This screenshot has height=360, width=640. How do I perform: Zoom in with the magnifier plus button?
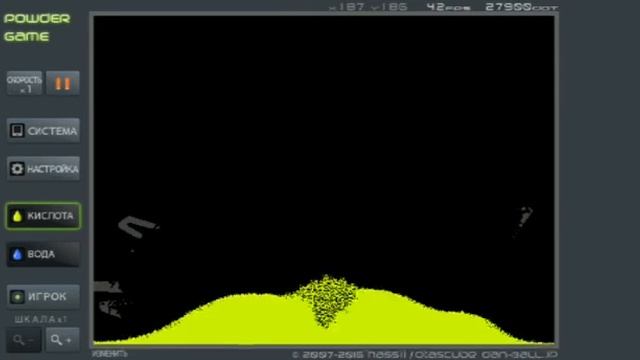coord(62,340)
